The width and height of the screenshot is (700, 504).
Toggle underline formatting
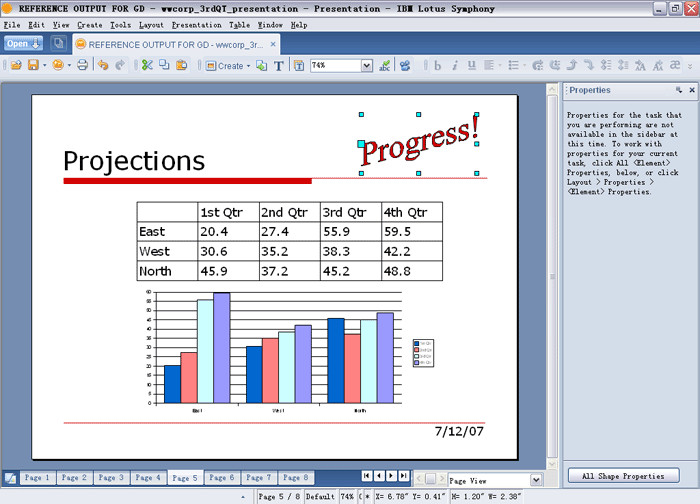[x=472, y=66]
